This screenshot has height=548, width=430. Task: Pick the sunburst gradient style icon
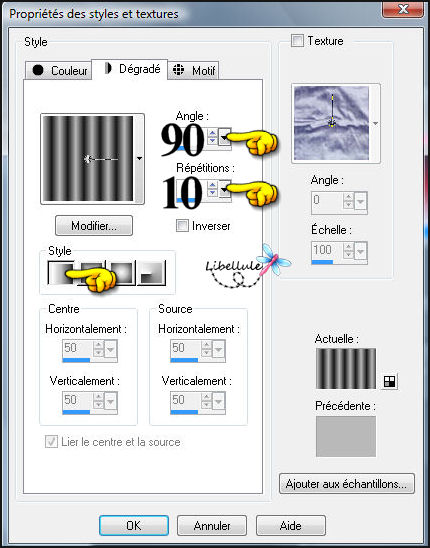pos(121,273)
